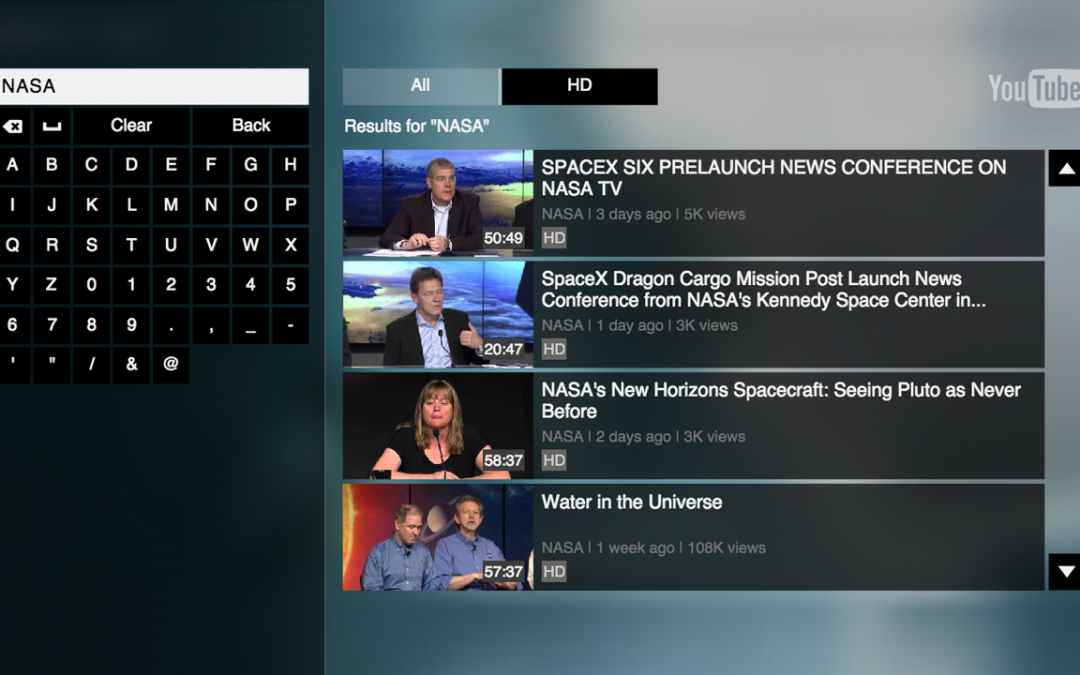Click the letter G key
Viewport: 1080px width, 675px height.
(x=251, y=165)
